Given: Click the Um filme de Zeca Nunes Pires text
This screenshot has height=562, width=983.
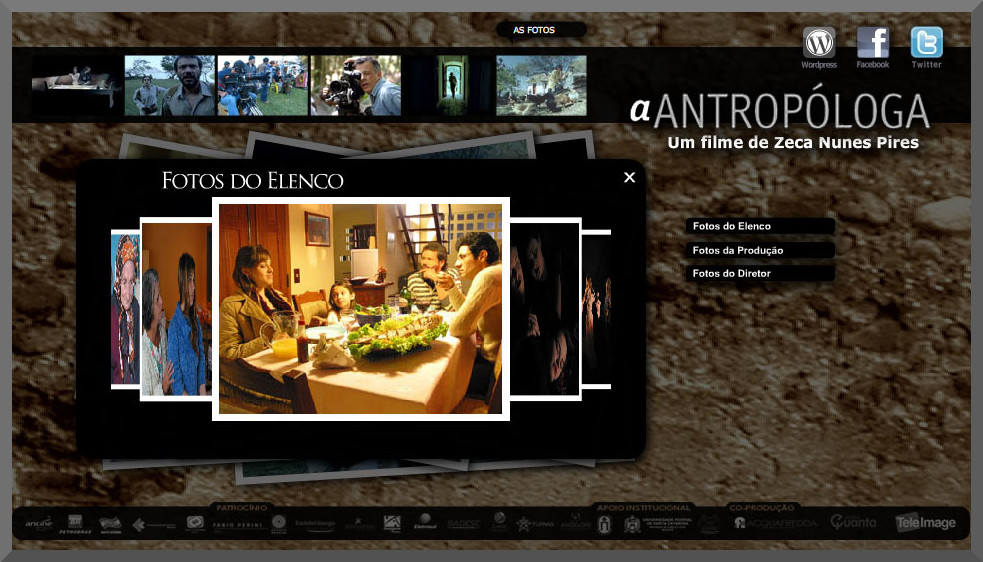Looking at the screenshot, I should (793, 143).
